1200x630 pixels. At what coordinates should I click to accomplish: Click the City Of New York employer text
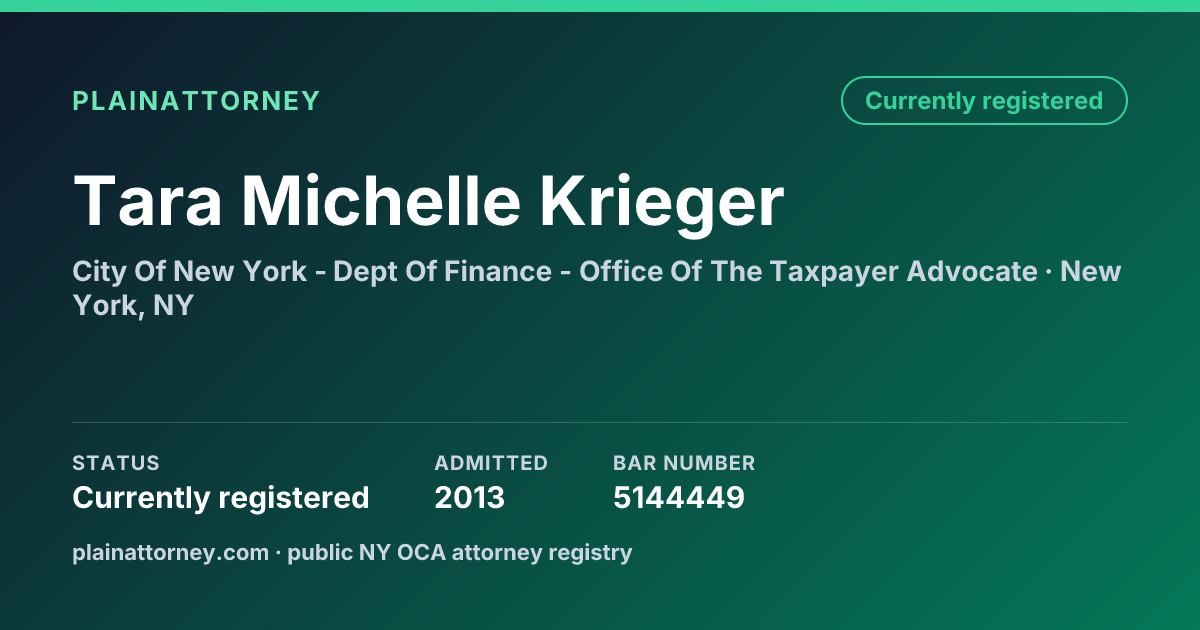click(189, 271)
